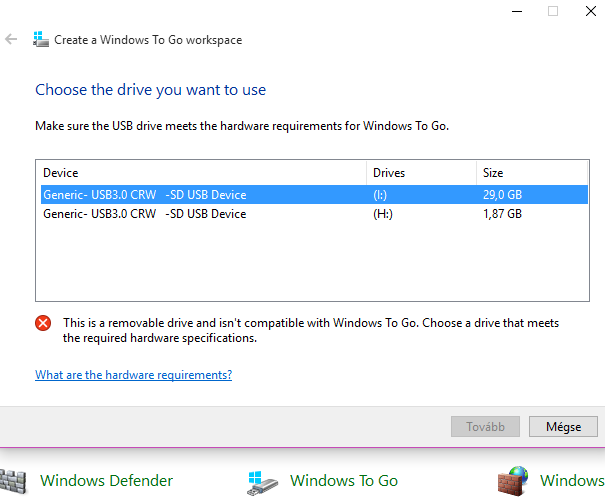
Task: Click the (H:) drive letter cell
Action: pyautogui.click(x=383, y=214)
